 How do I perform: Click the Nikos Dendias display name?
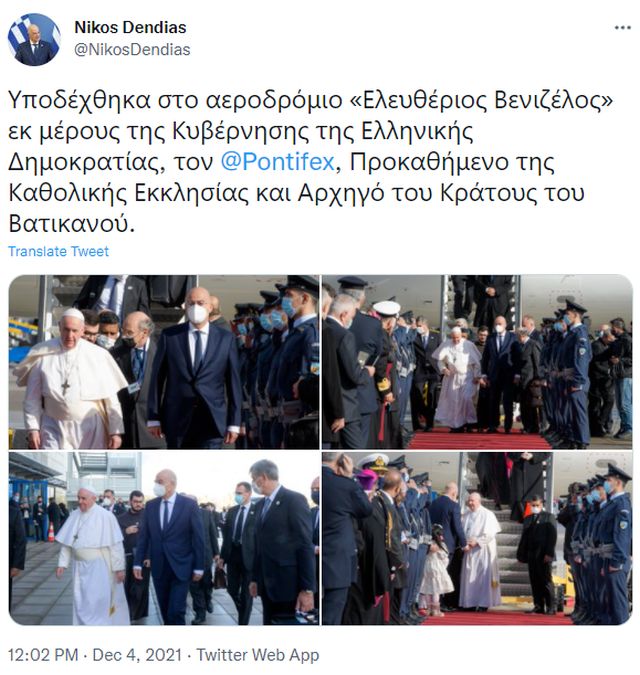pyautogui.click(x=130, y=28)
